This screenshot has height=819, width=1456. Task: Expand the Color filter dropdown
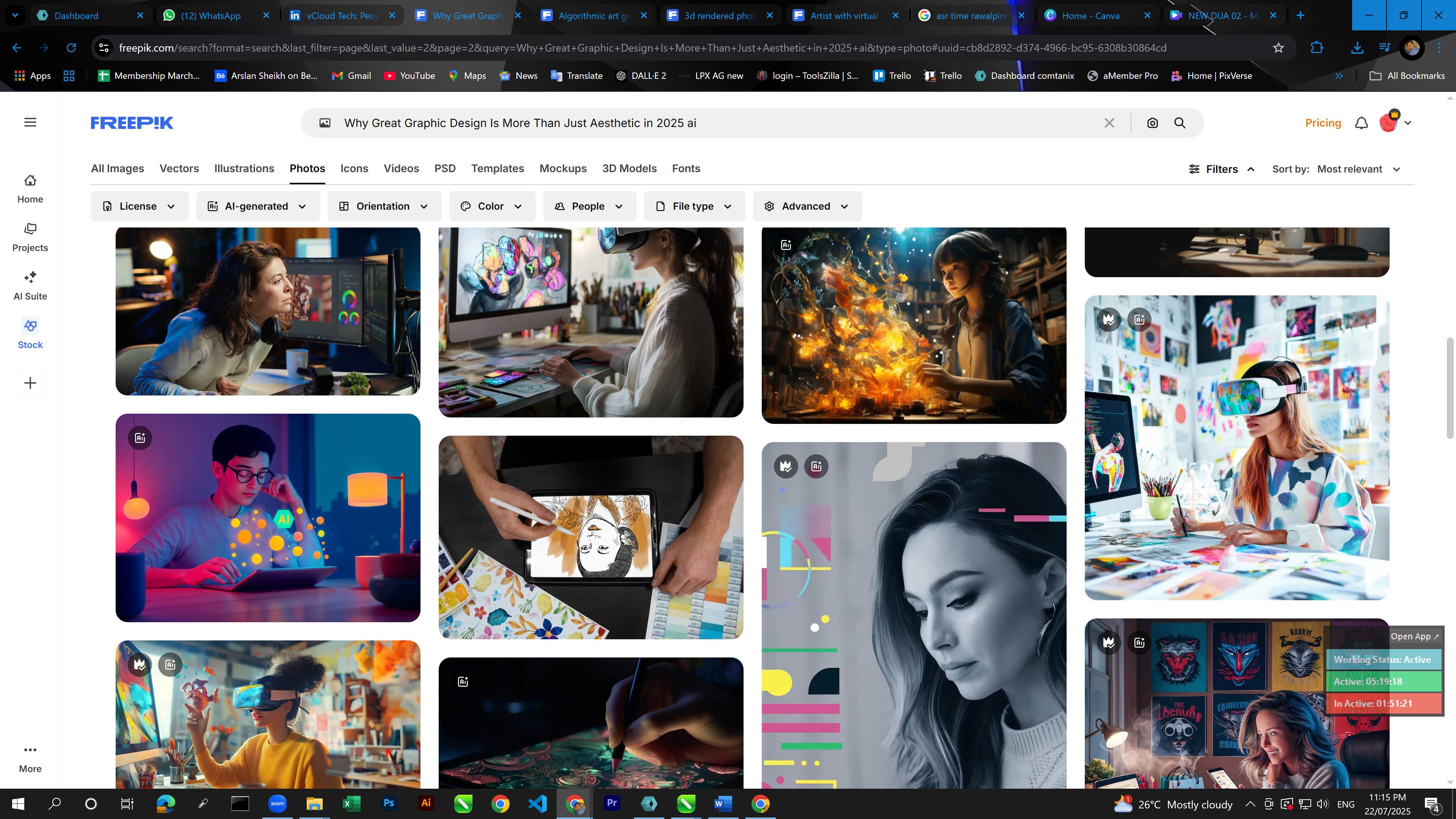(x=492, y=206)
